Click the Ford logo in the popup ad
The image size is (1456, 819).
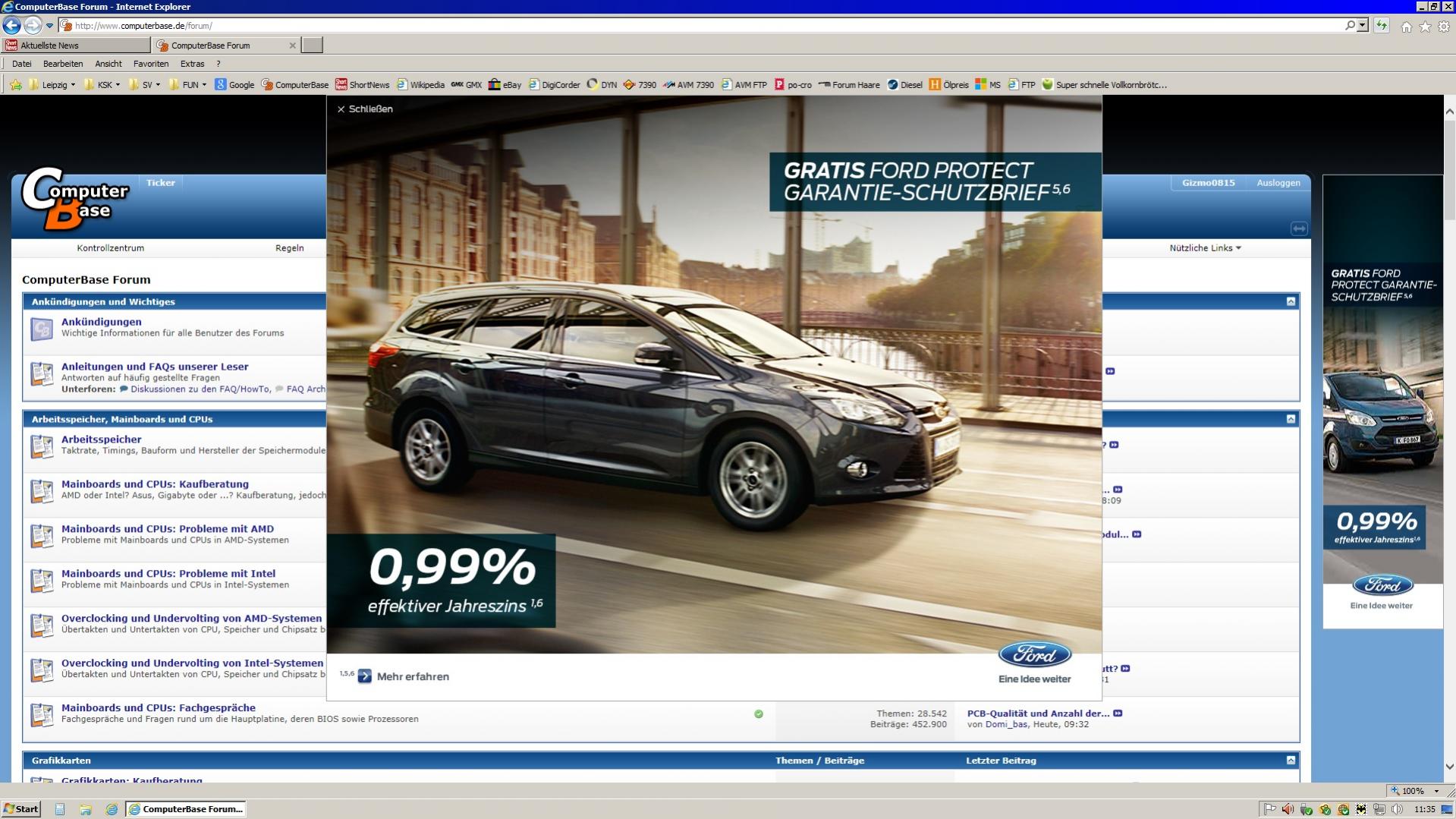1034,654
